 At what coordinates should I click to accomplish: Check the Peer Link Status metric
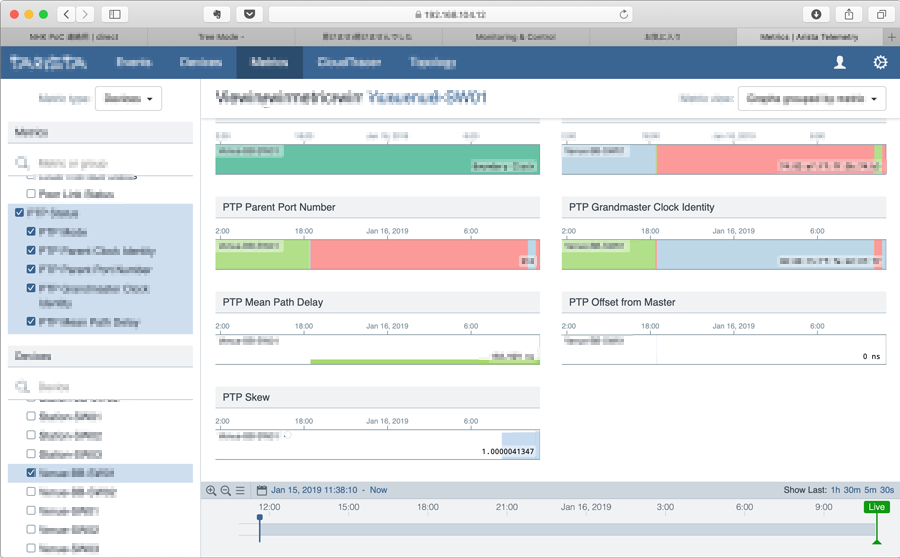pos(31,193)
